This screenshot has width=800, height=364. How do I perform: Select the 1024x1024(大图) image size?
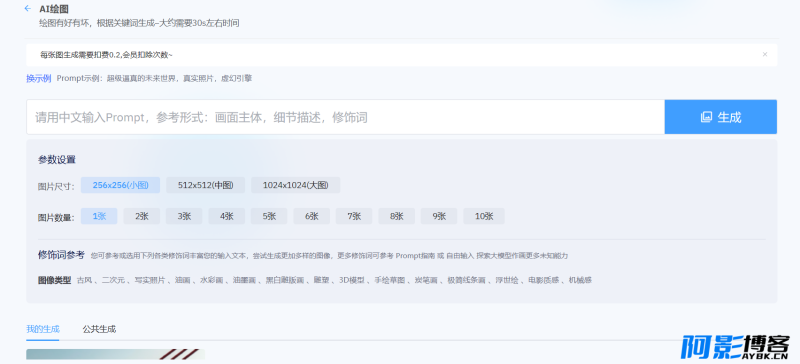[x=295, y=185]
